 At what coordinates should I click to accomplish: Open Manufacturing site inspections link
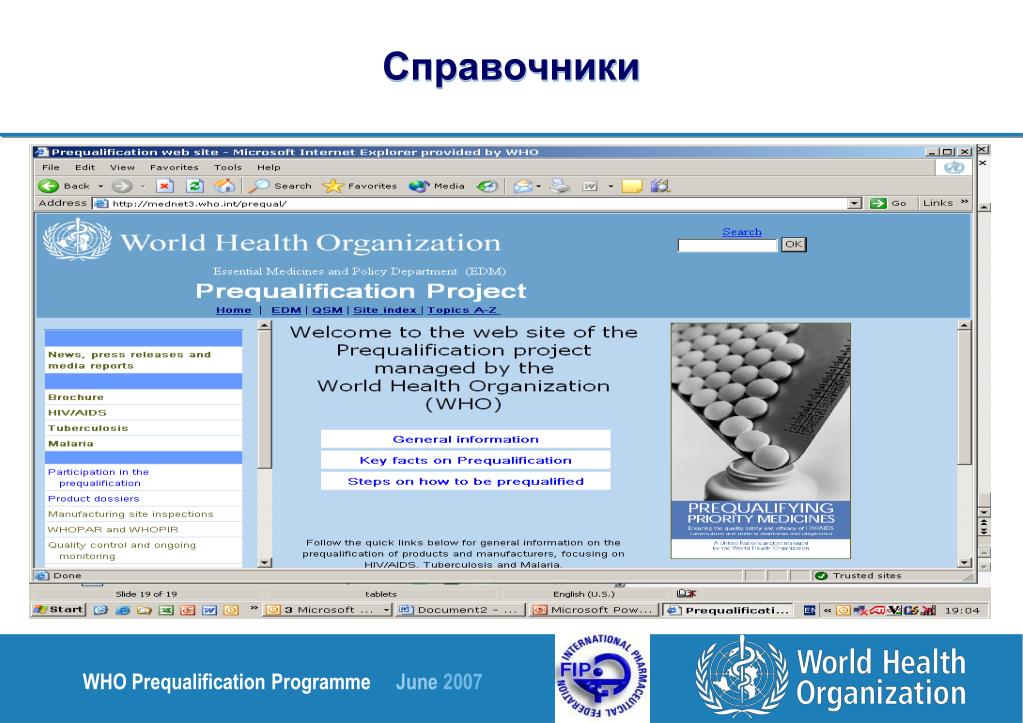coord(130,514)
